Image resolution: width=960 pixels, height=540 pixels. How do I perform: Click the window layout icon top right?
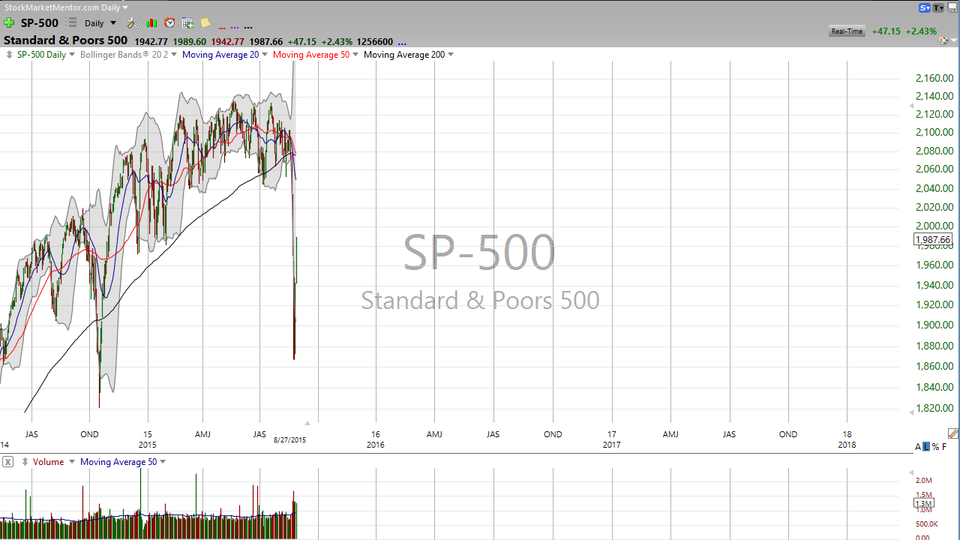pos(953,7)
